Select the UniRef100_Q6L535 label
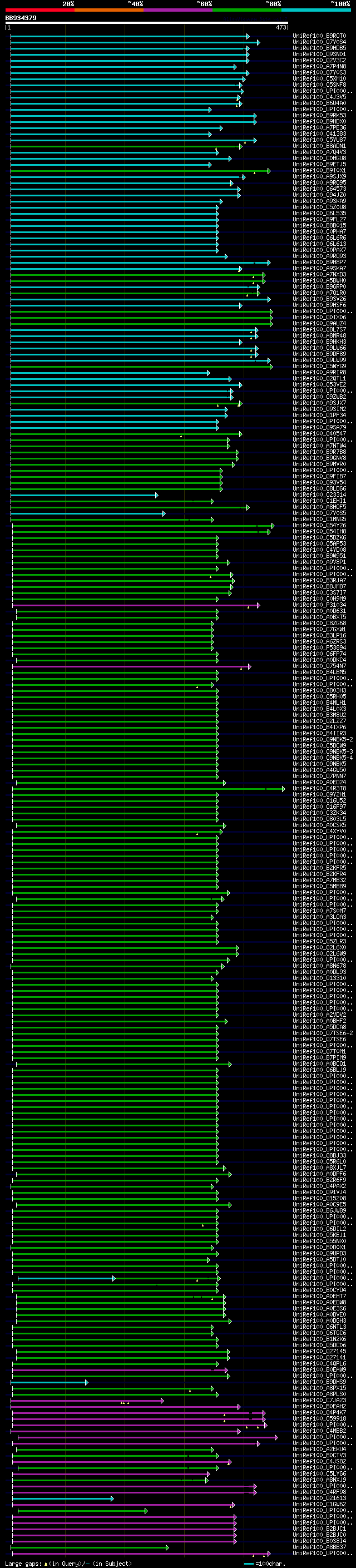The width and height of the screenshot is (356, 1568). (319, 213)
